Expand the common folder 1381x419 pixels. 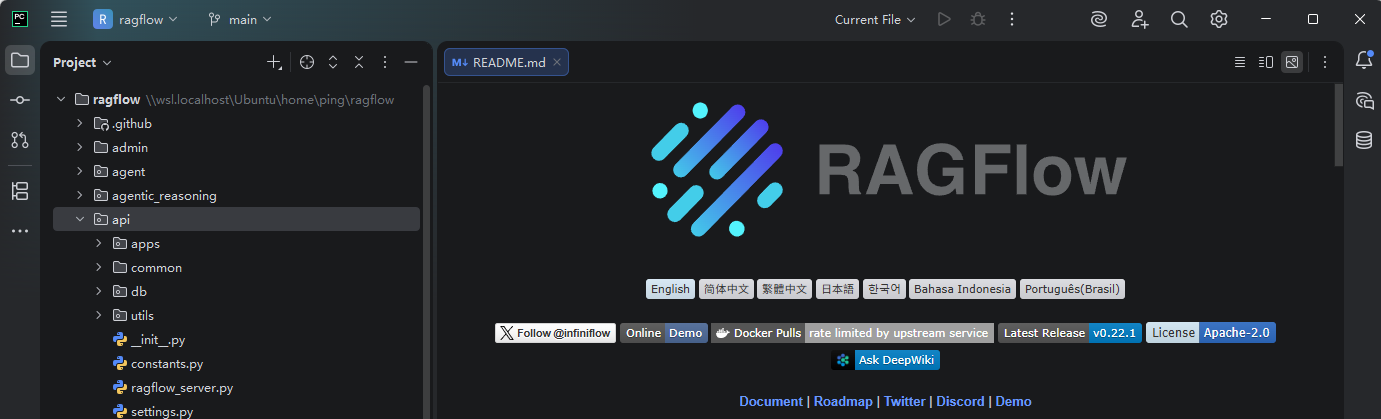tap(99, 268)
